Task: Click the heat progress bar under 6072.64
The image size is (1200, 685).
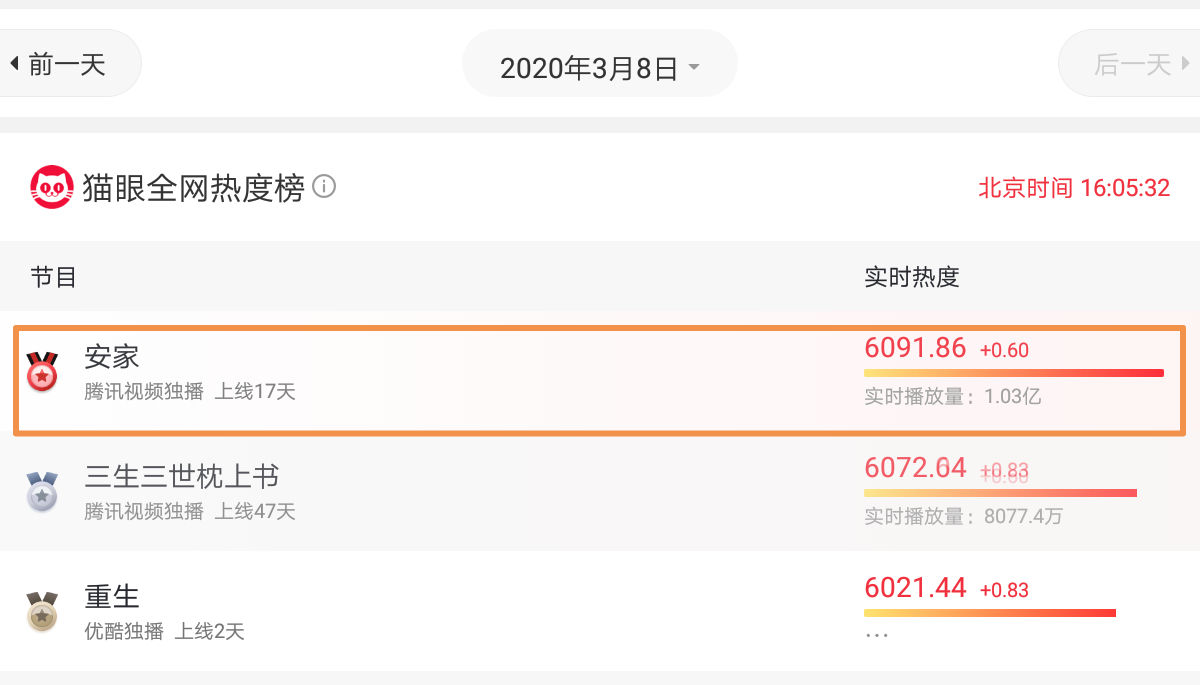Action: click(1000, 492)
